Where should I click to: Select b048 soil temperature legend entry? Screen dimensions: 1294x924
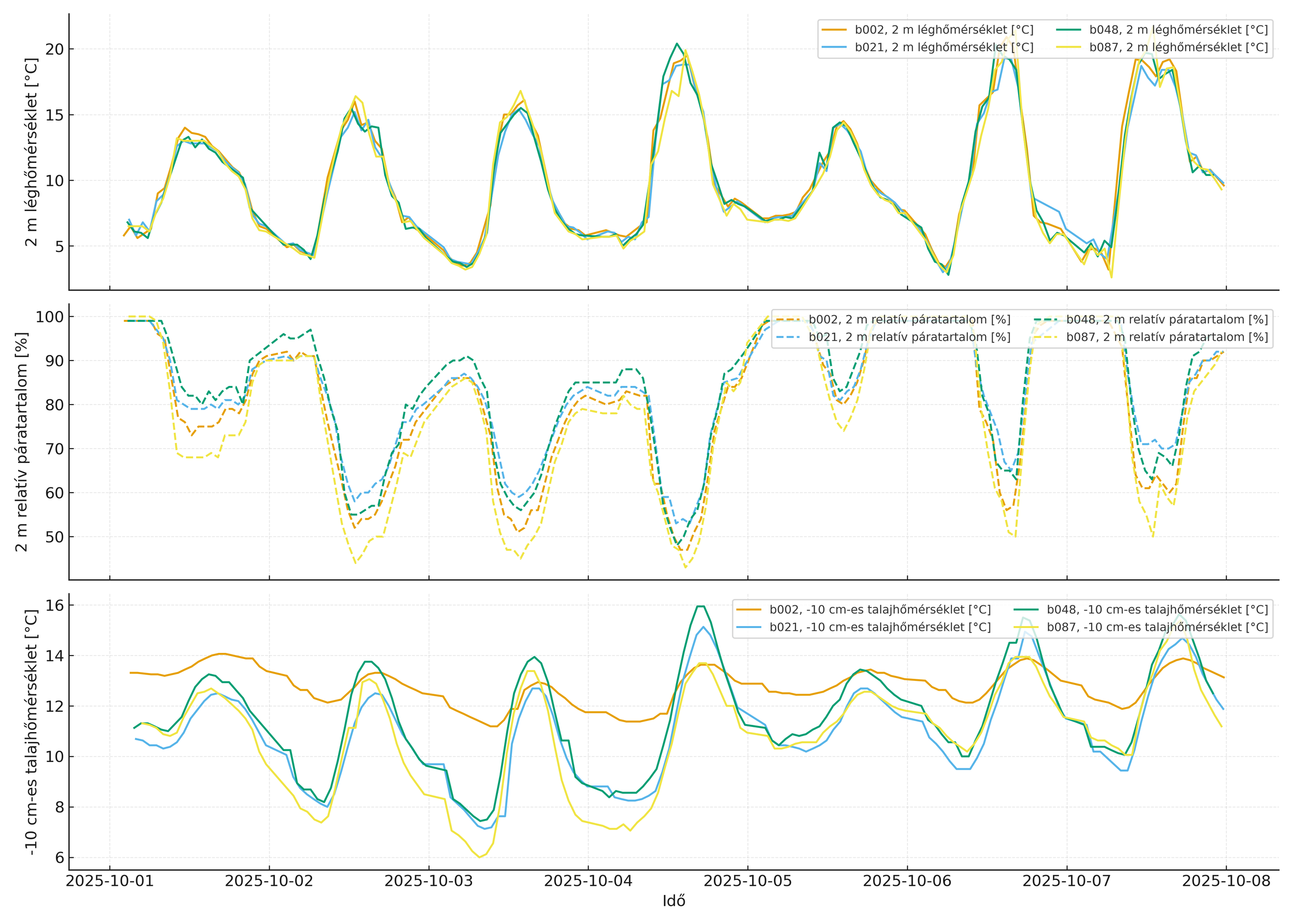[1157, 609]
